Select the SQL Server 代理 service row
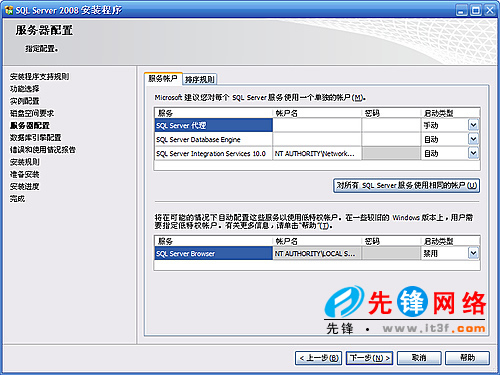The image size is (500, 375). [214, 125]
